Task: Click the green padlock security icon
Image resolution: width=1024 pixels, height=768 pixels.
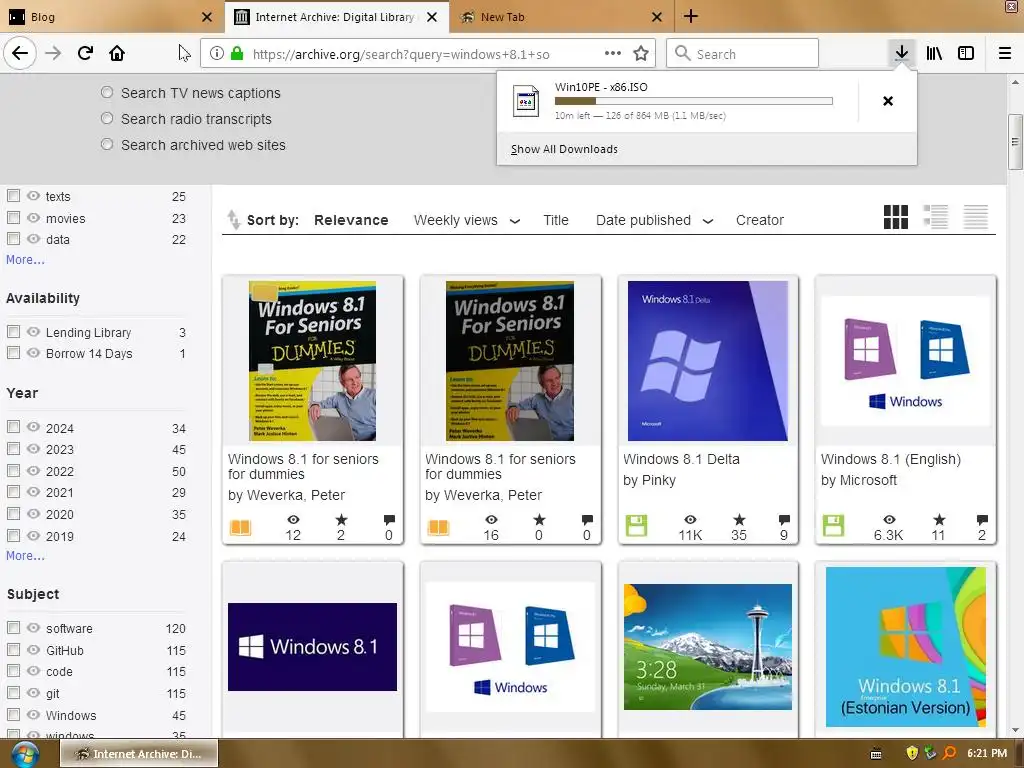Action: click(237, 54)
